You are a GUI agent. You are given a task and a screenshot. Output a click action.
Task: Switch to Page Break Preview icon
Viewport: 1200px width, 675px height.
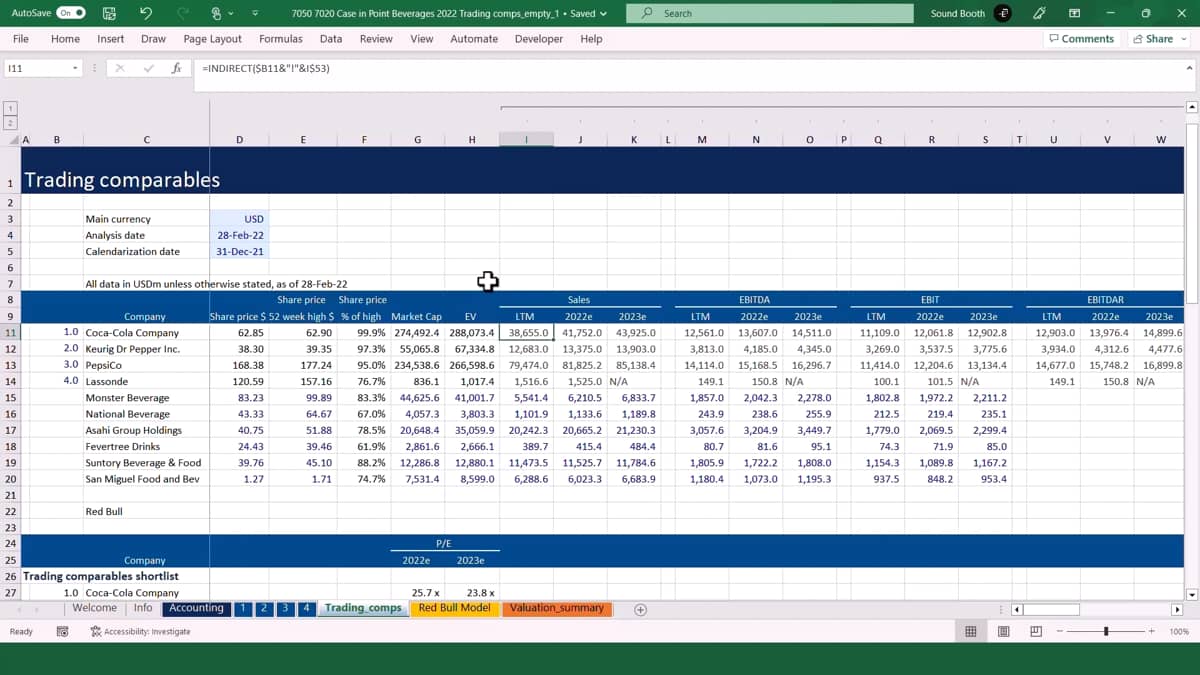(1035, 632)
